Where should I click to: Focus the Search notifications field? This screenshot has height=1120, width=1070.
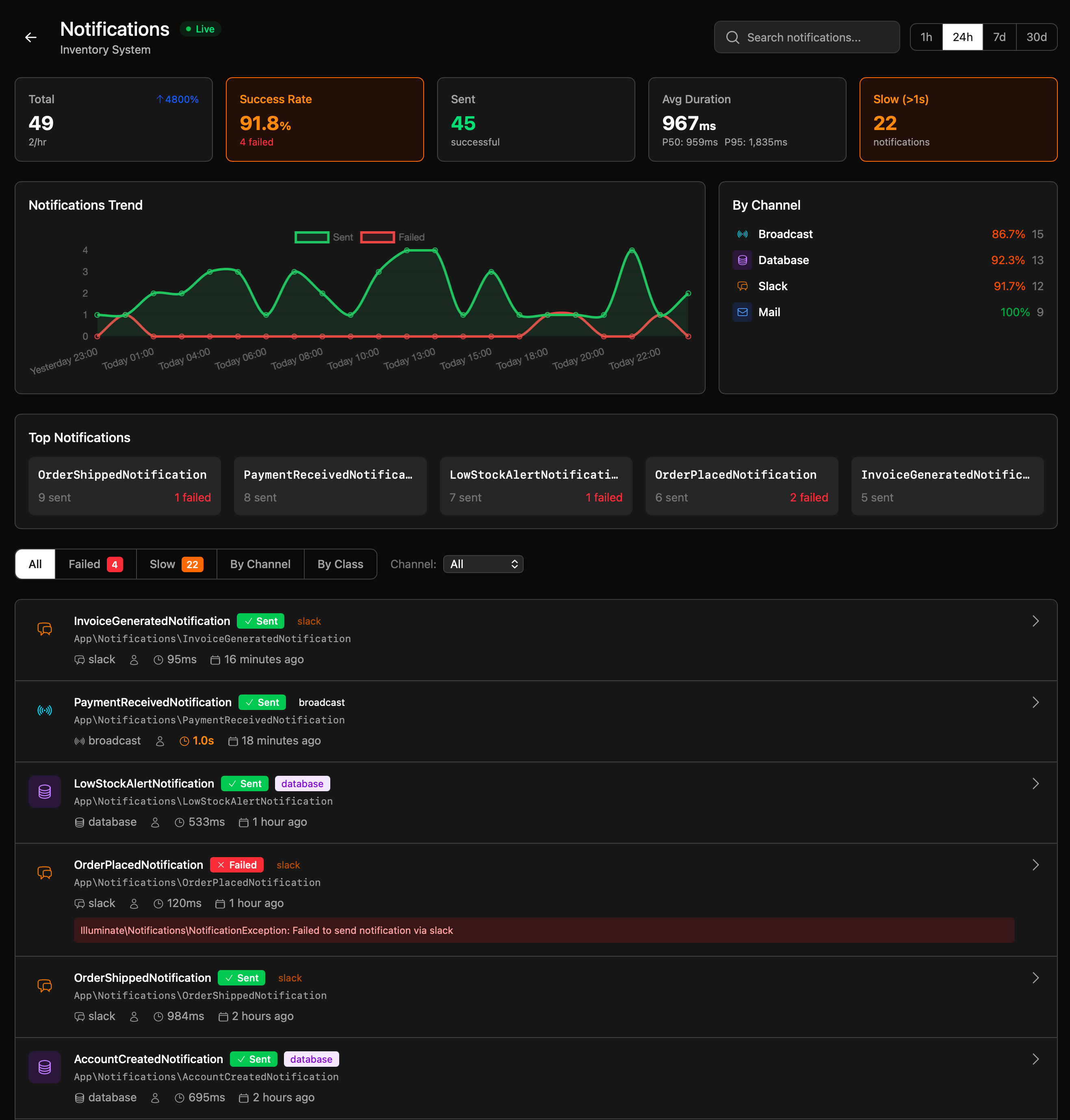pyautogui.click(x=806, y=37)
